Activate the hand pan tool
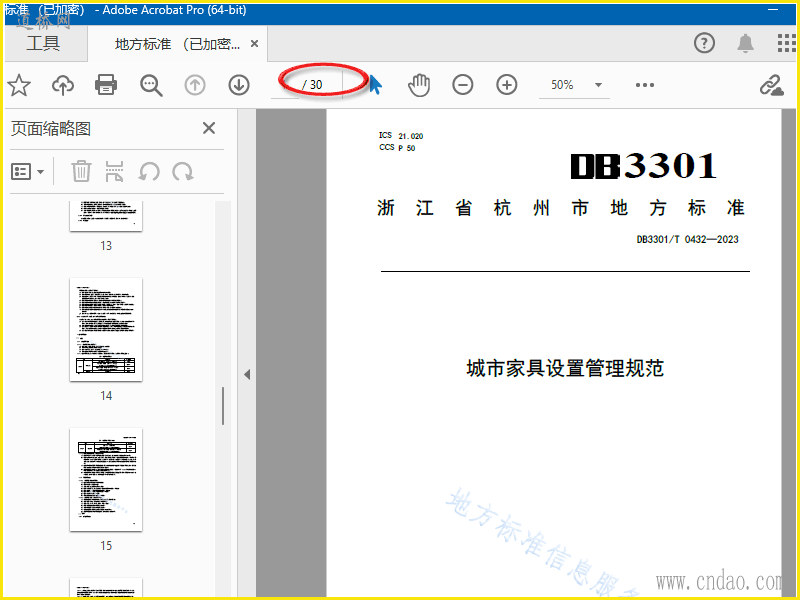This screenshot has width=800, height=600. coord(419,85)
